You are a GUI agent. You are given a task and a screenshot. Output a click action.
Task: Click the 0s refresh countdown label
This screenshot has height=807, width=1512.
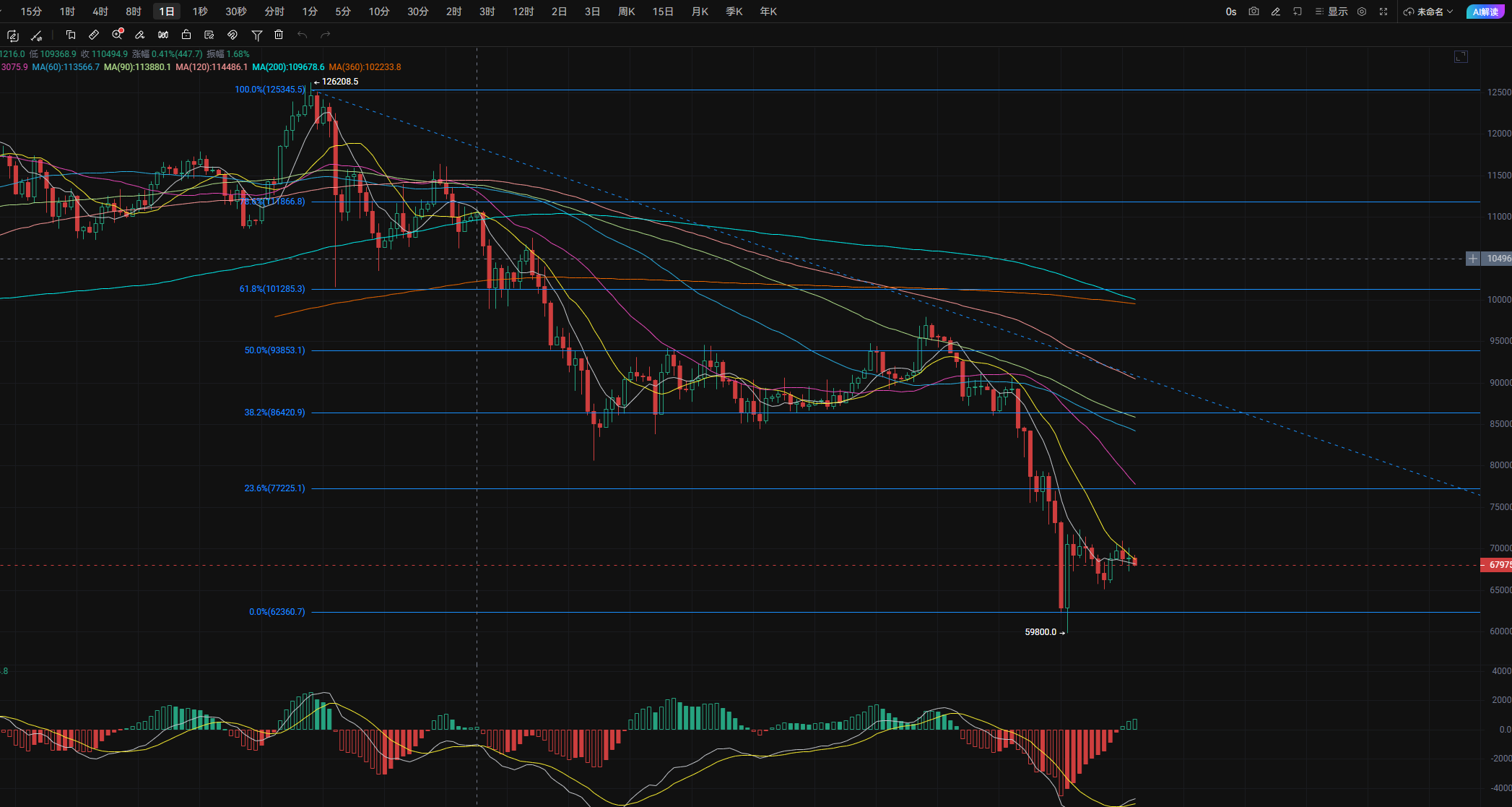(x=1231, y=12)
